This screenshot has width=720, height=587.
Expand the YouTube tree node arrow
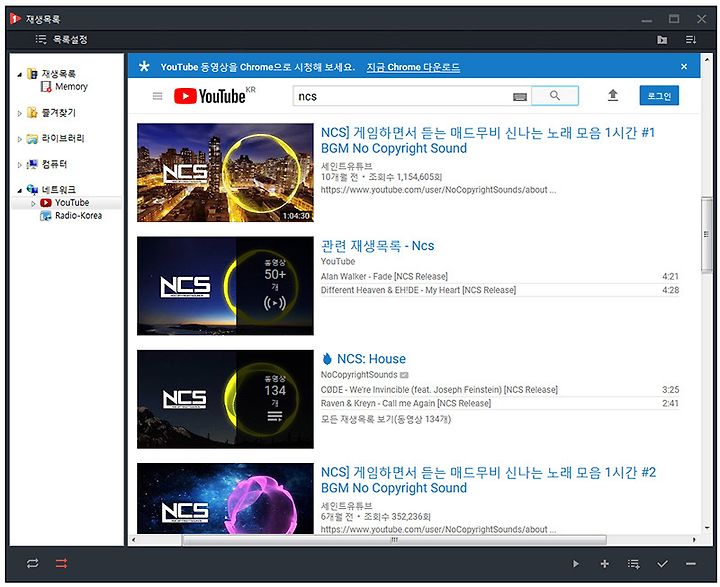[x=33, y=203]
